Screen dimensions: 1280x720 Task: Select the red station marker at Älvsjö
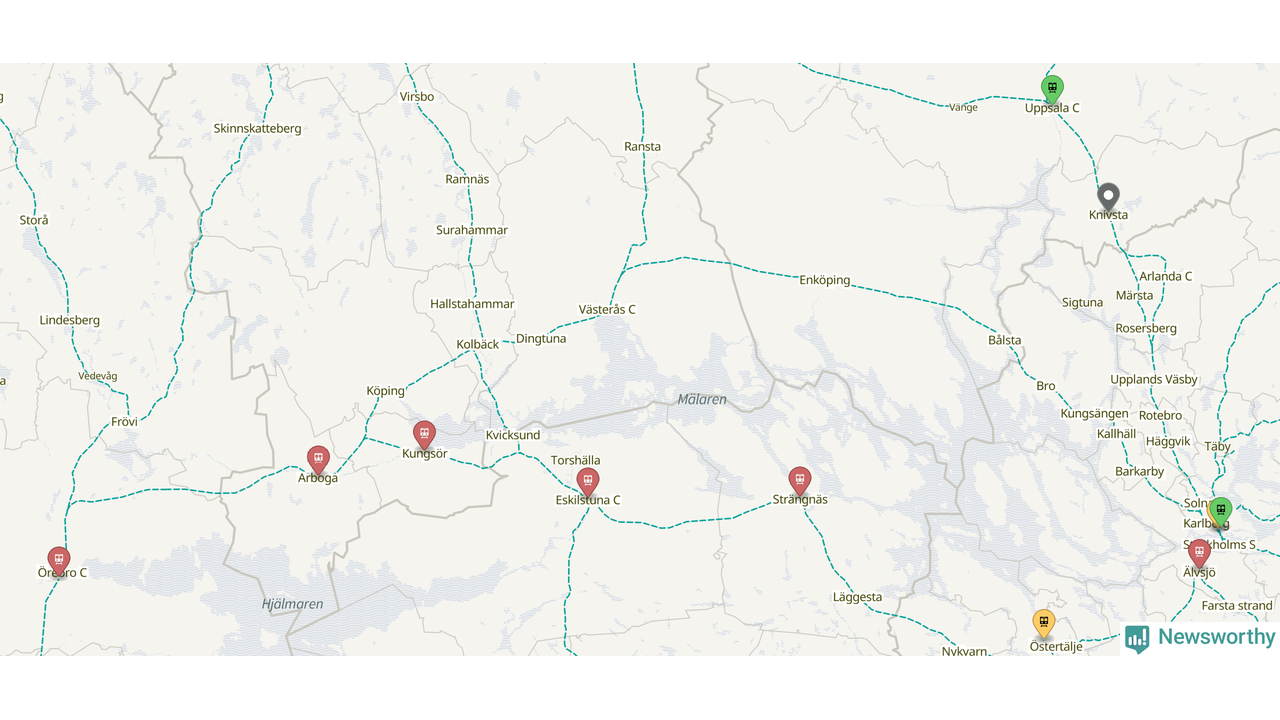tap(1199, 553)
